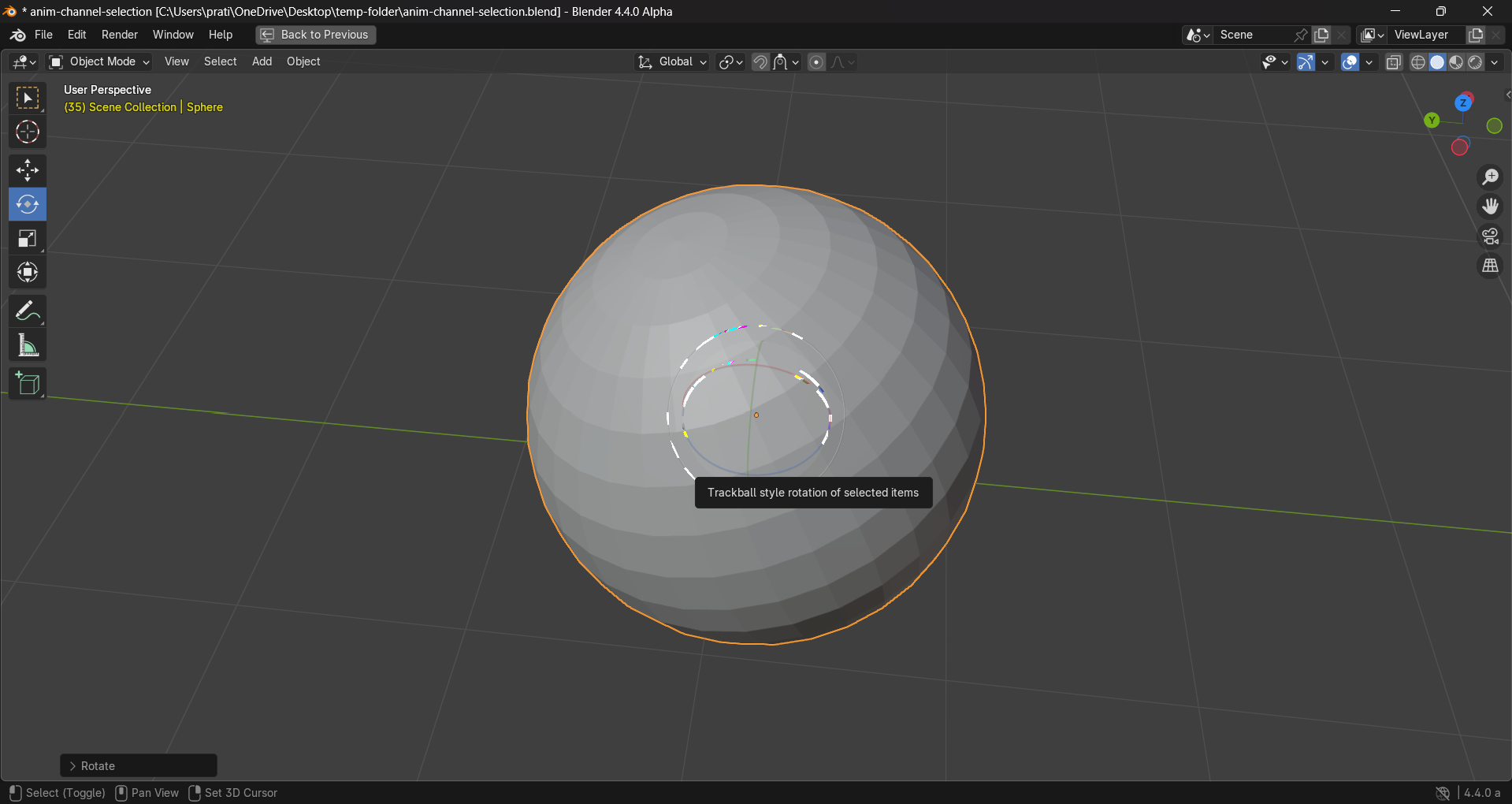Toggle the camera view icon

point(1490,236)
